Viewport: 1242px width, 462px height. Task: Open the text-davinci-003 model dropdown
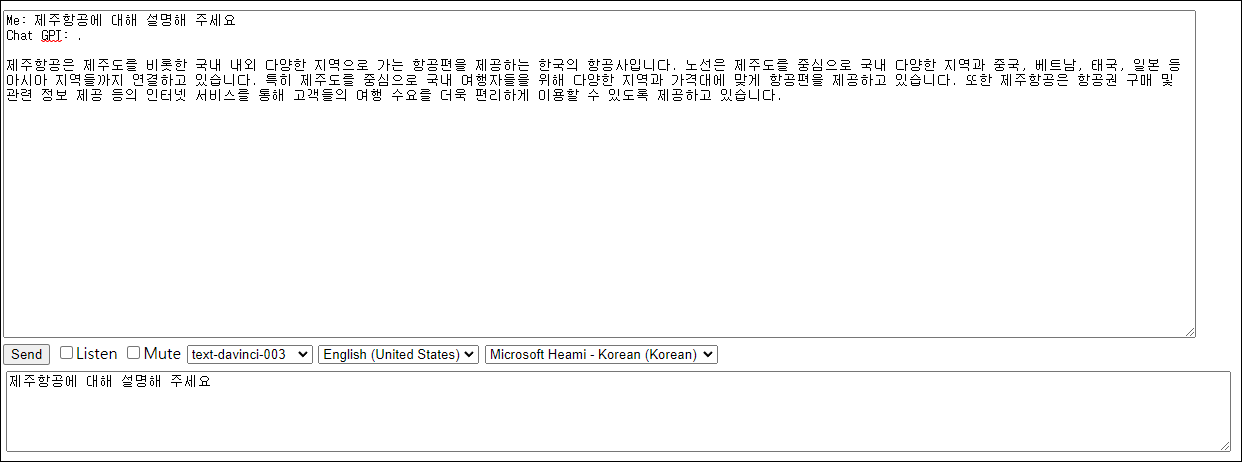[250, 354]
